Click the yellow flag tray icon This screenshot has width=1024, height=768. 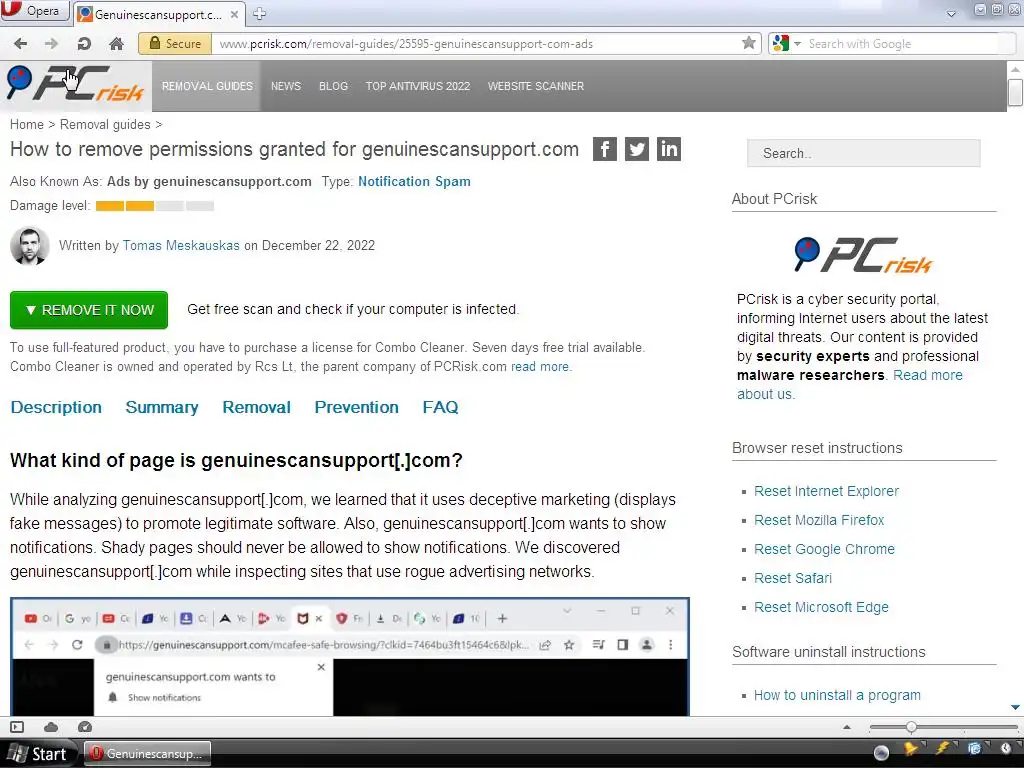click(x=911, y=749)
